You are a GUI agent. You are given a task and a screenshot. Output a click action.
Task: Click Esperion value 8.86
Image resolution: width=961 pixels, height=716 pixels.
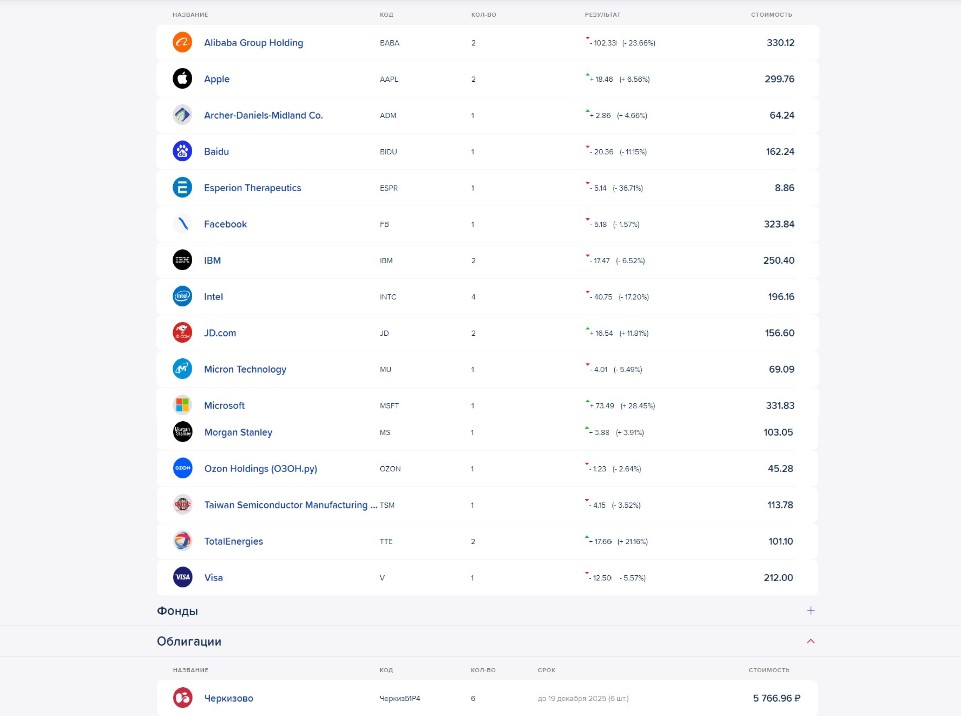tap(784, 188)
